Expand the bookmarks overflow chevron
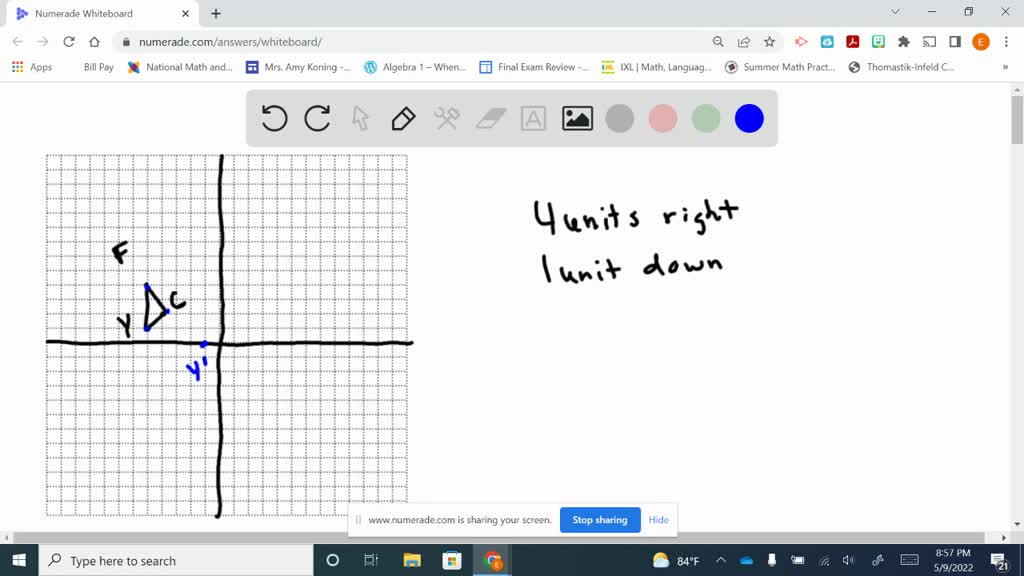The height and width of the screenshot is (576, 1024). click(x=1007, y=67)
